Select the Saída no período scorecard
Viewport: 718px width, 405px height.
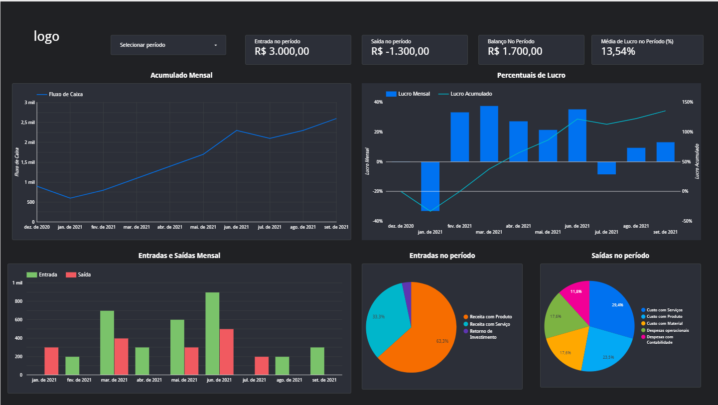[x=415, y=47]
